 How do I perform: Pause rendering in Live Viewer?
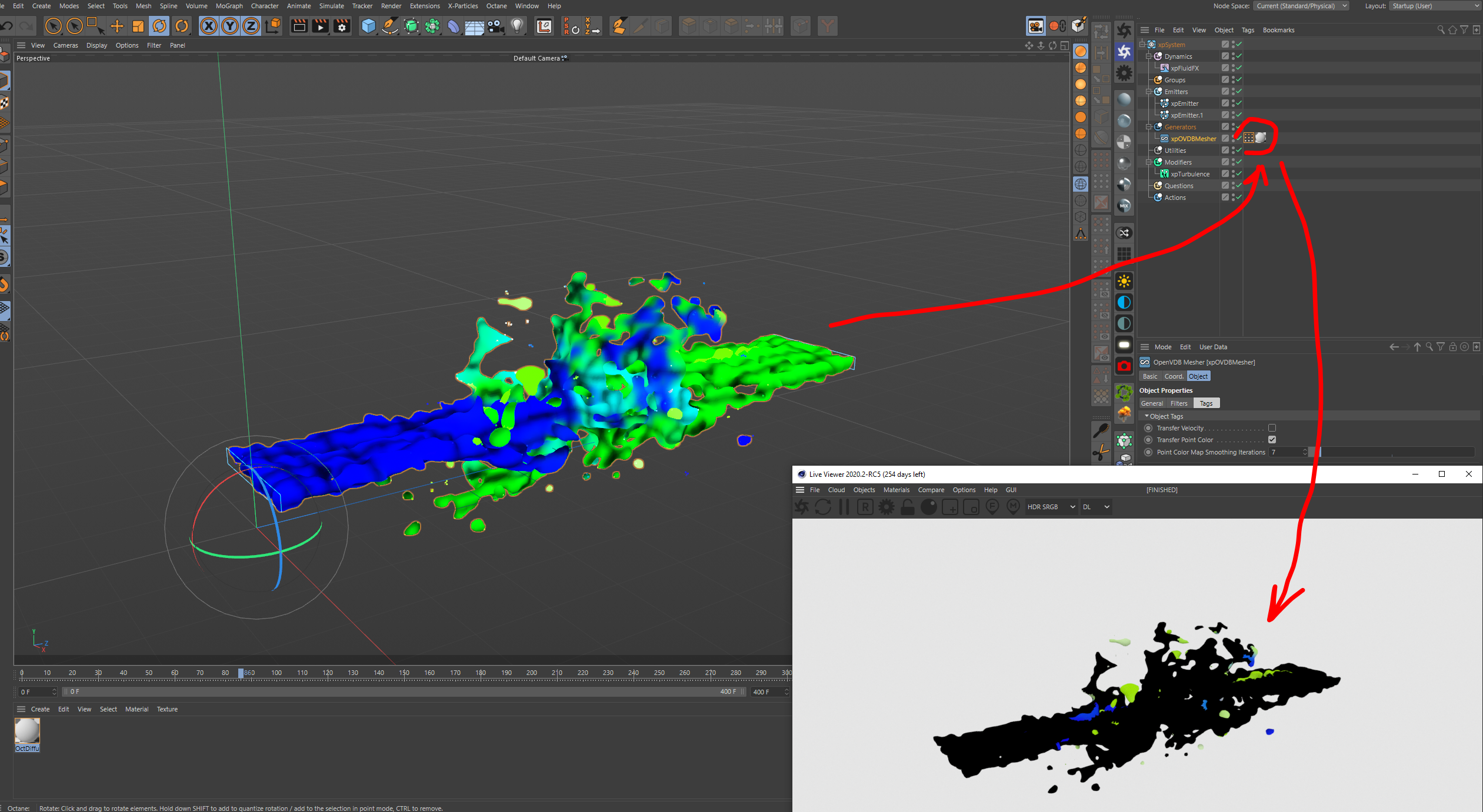pyautogui.click(x=844, y=507)
